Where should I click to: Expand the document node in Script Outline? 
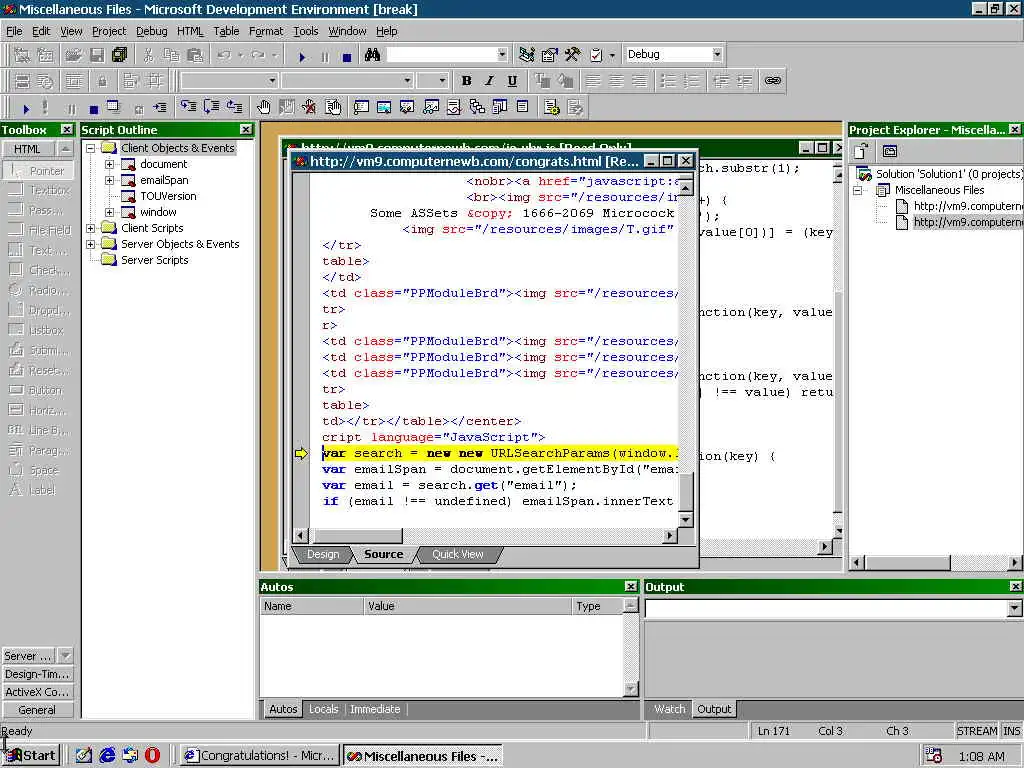(x=110, y=164)
